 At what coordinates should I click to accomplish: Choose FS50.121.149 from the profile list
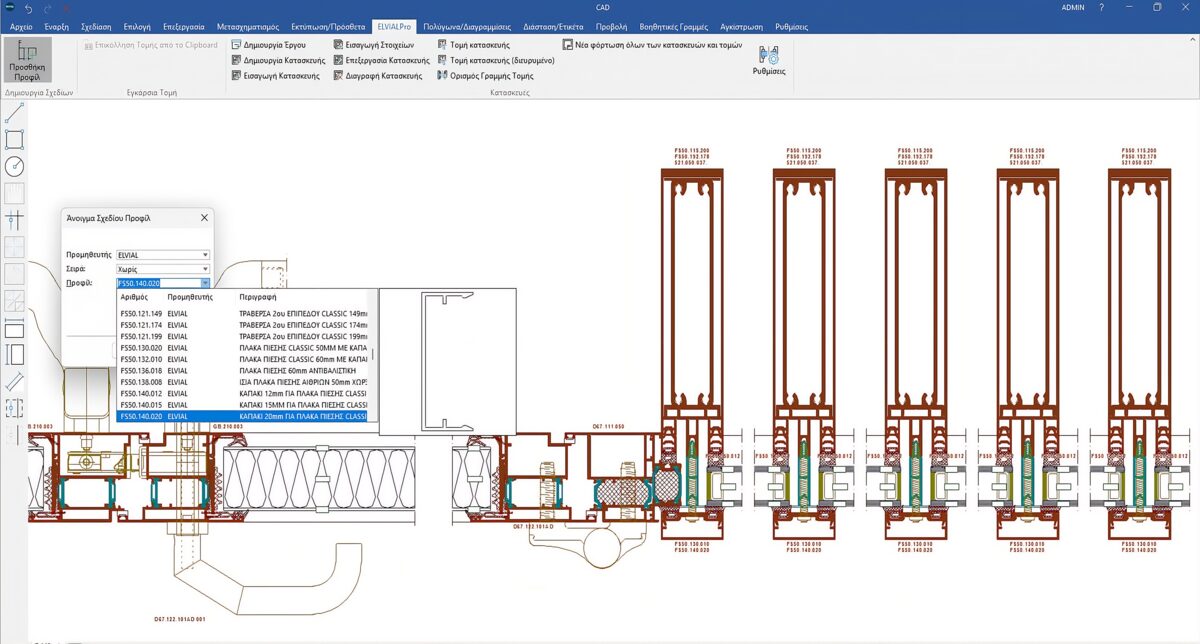pos(141,313)
